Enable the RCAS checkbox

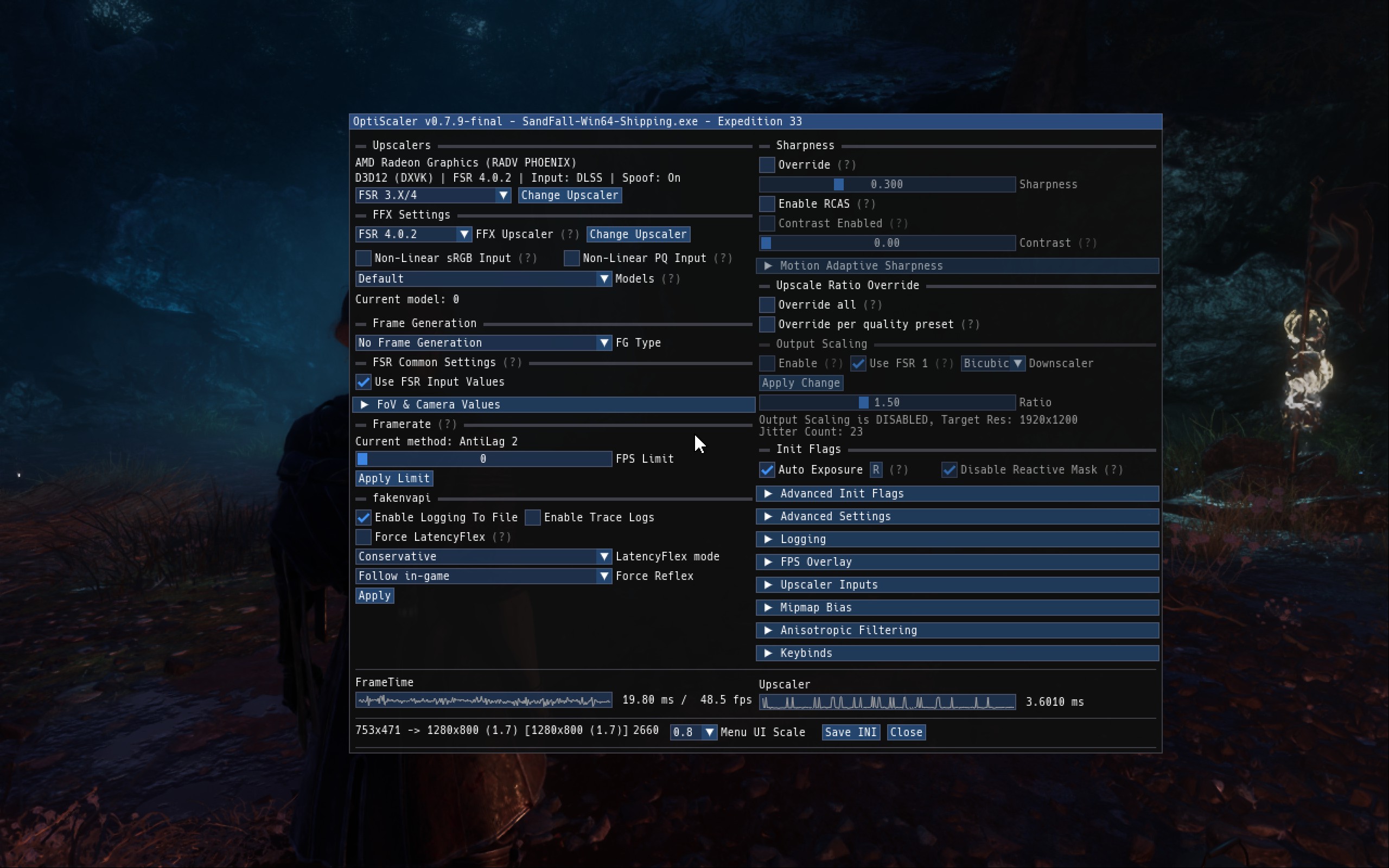[x=767, y=204]
